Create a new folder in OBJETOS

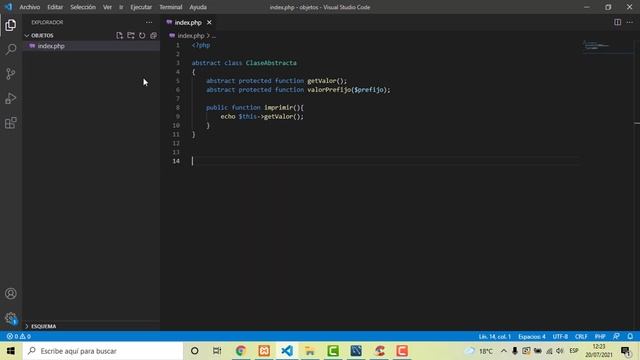[131, 36]
